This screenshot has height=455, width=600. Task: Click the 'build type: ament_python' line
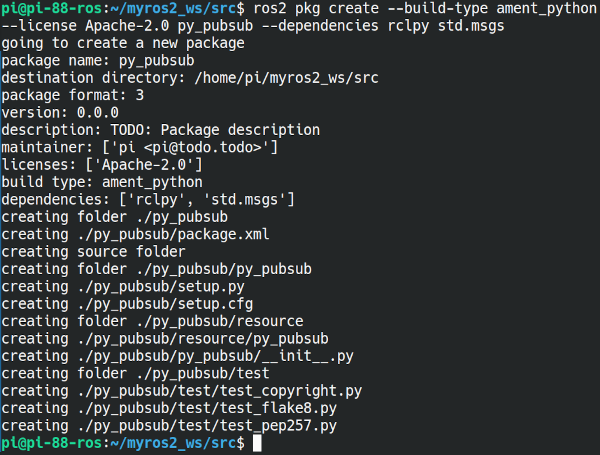[x=102, y=182]
